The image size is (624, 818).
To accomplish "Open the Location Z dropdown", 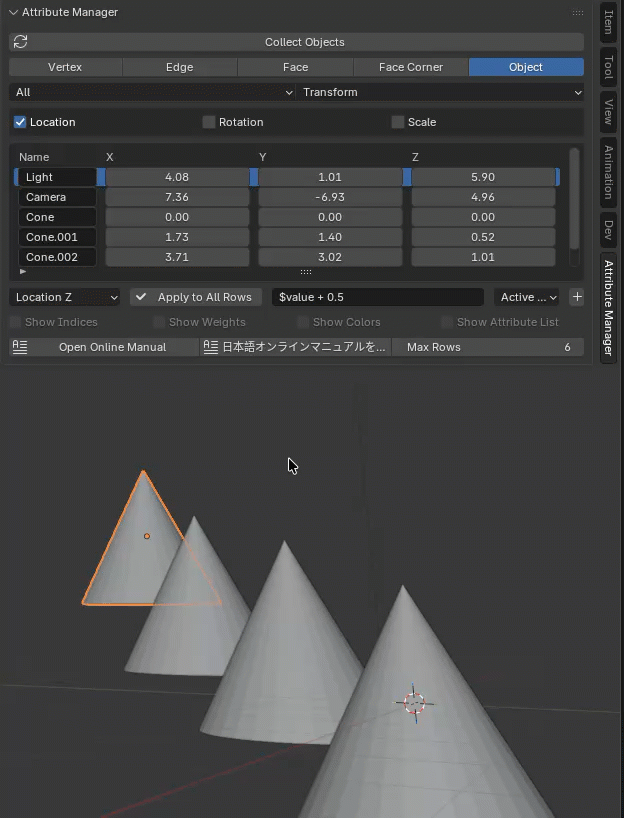I will (65, 297).
